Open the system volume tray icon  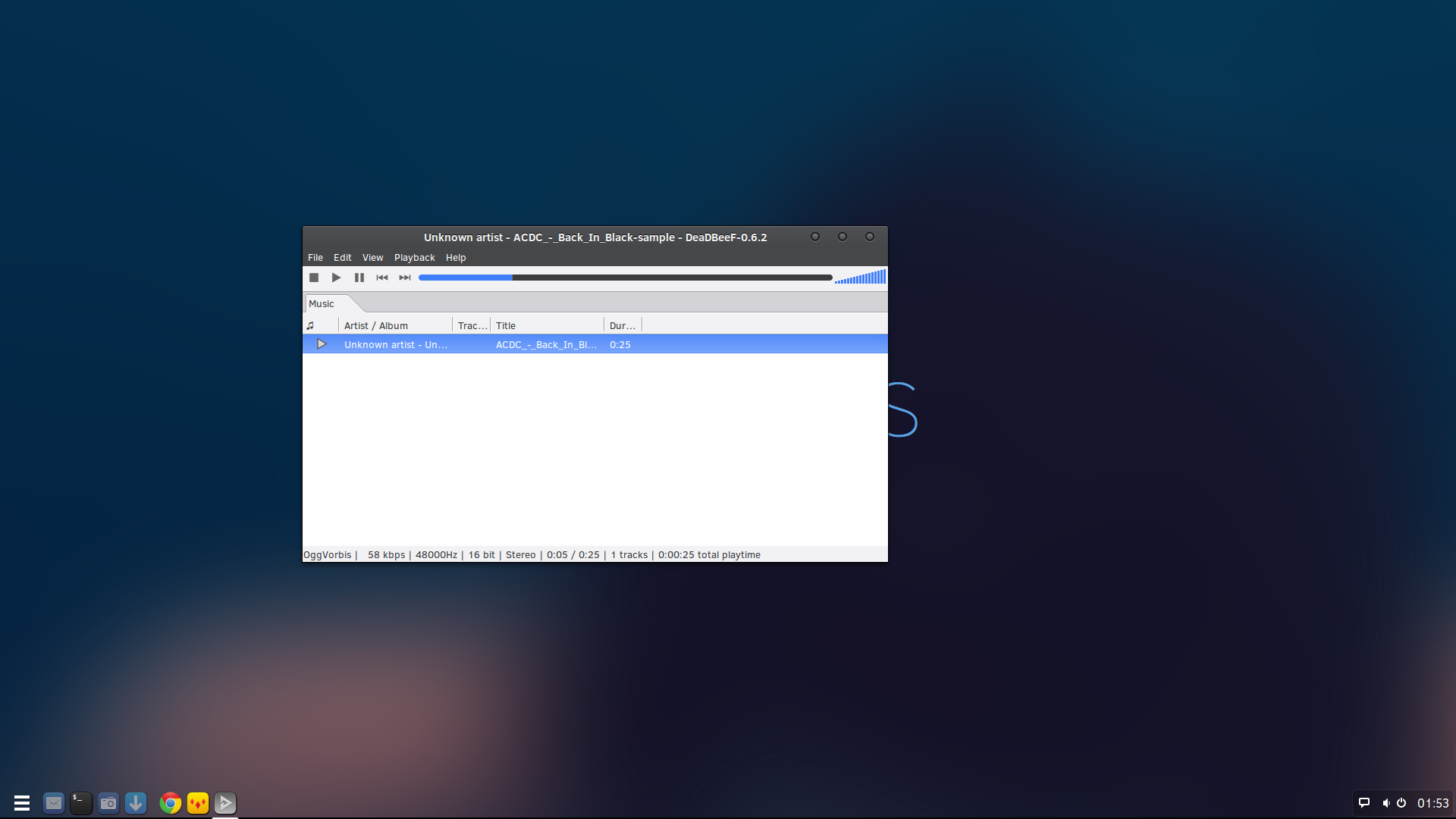[x=1385, y=803]
